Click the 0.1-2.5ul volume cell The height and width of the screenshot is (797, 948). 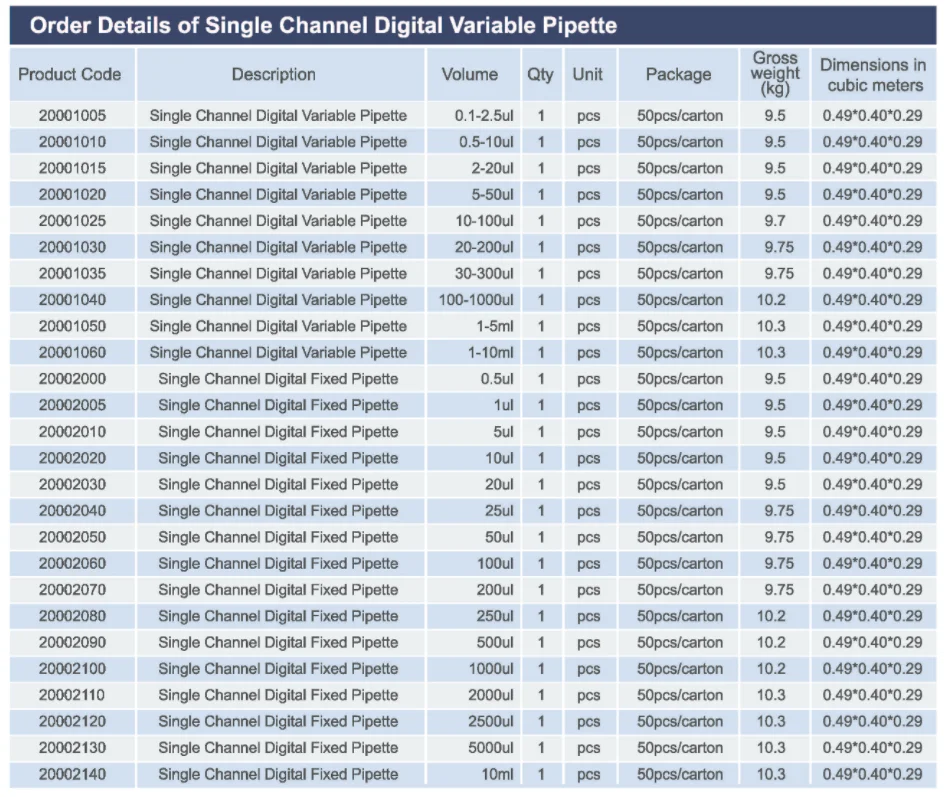pos(484,116)
